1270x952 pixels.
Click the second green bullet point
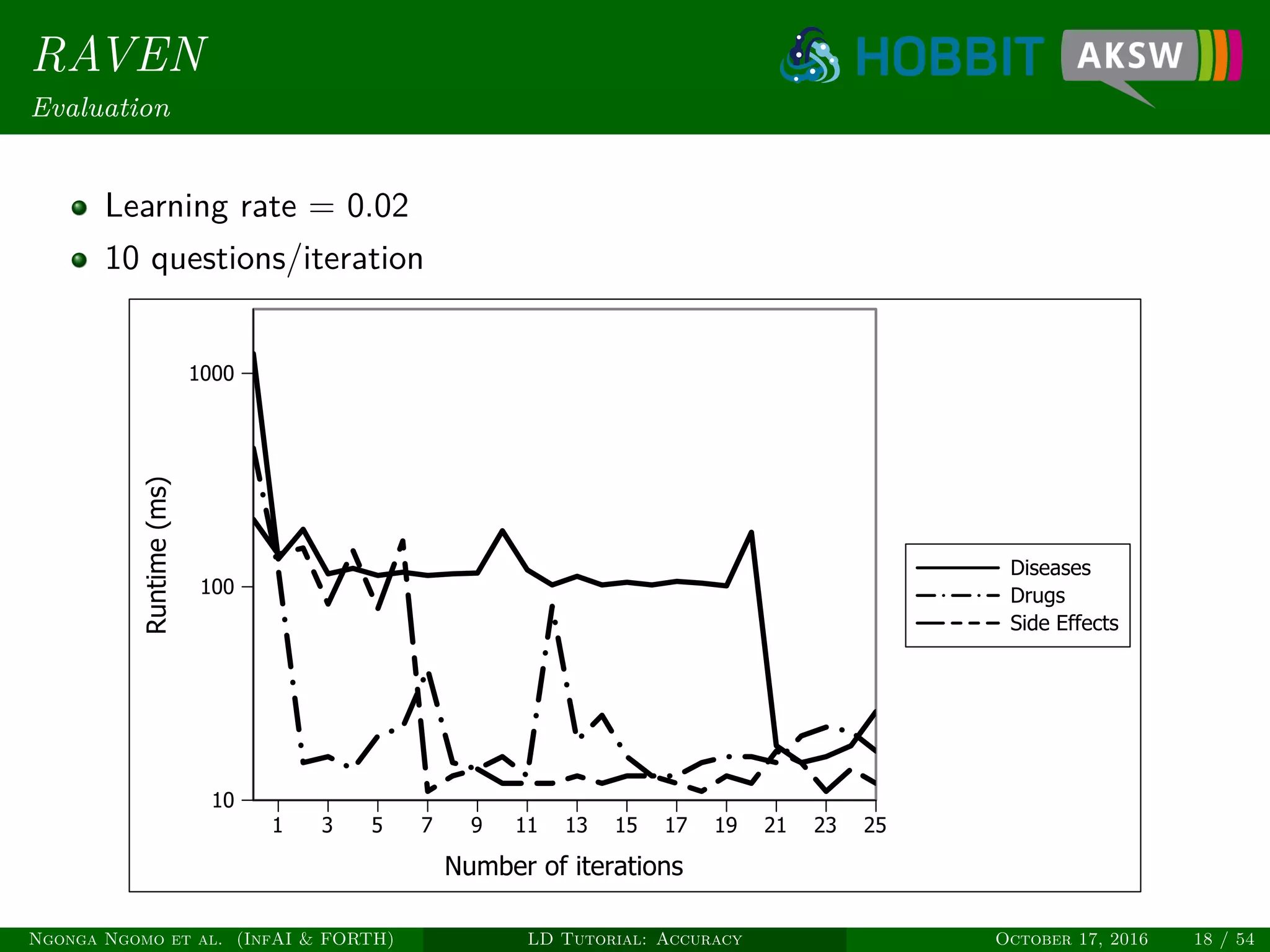click(79, 260)
